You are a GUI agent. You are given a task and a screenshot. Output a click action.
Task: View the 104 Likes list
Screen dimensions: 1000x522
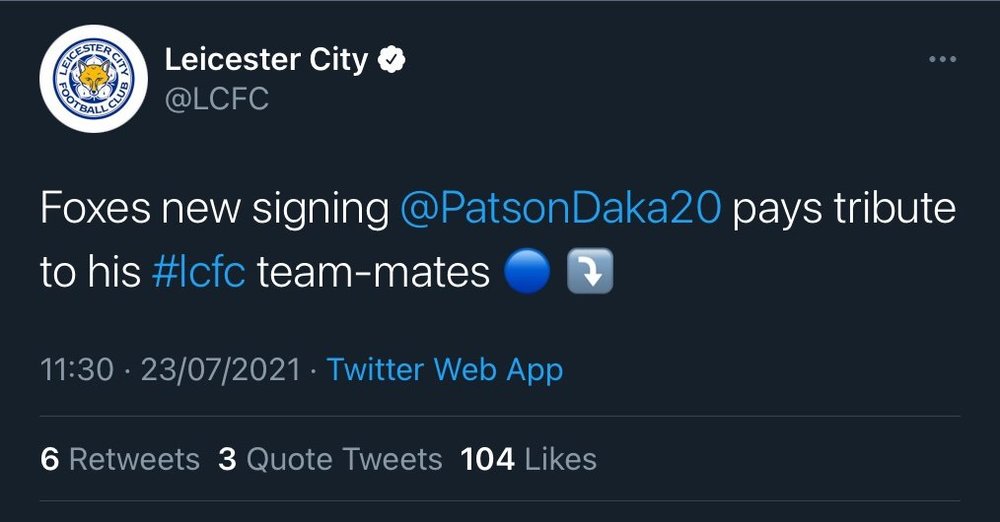(x=529, y=459)
